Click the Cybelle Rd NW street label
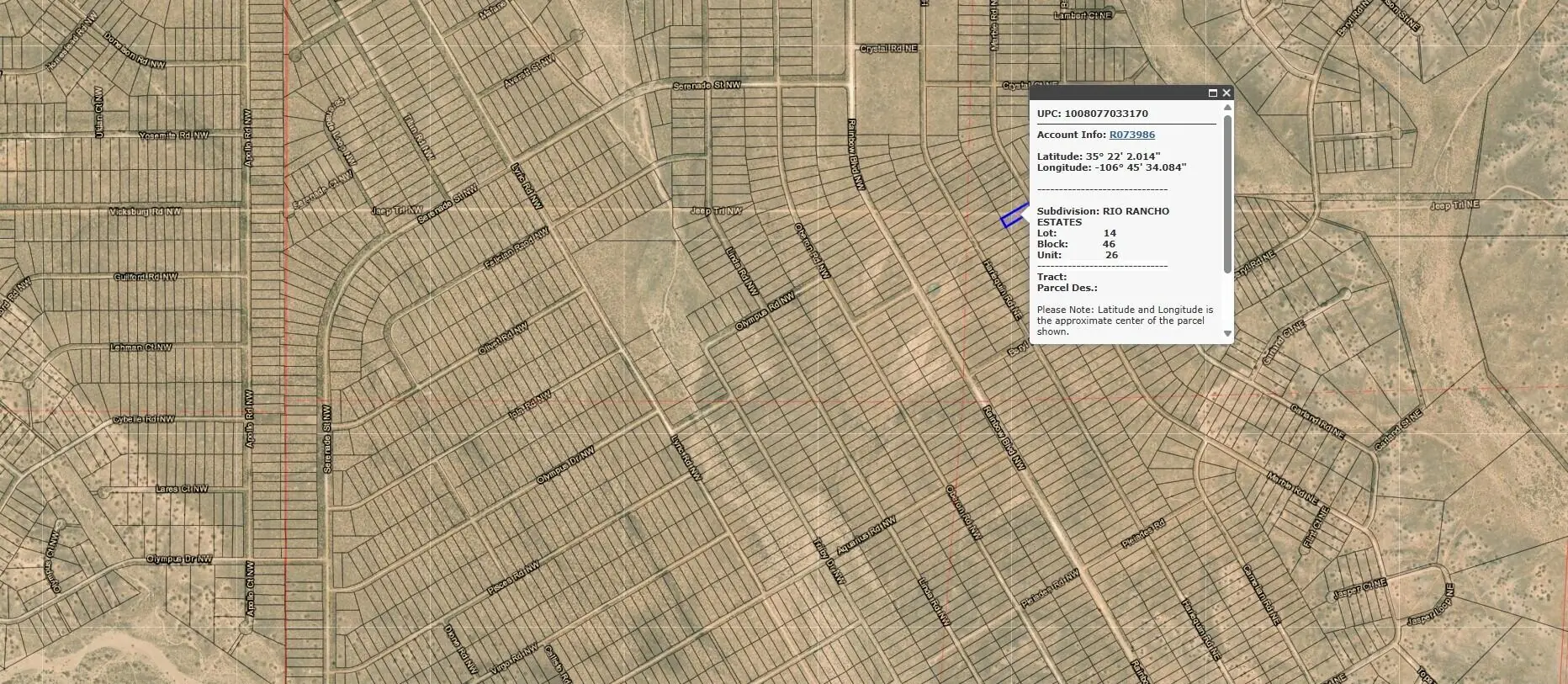 click(144, 419)
